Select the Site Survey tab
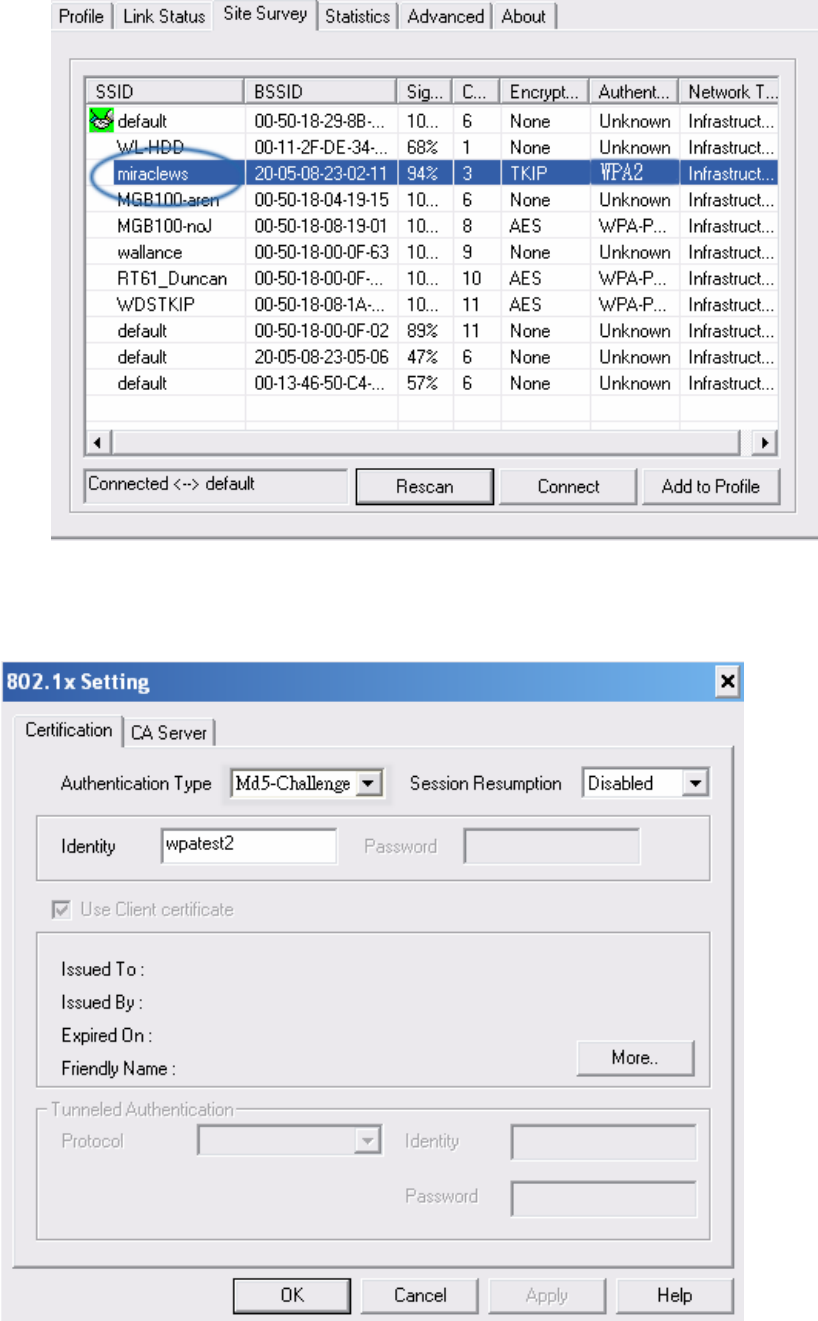Image resolution: width=818 pixels, height=1321 pixels. pyautogui.click(x=266, y=14)
